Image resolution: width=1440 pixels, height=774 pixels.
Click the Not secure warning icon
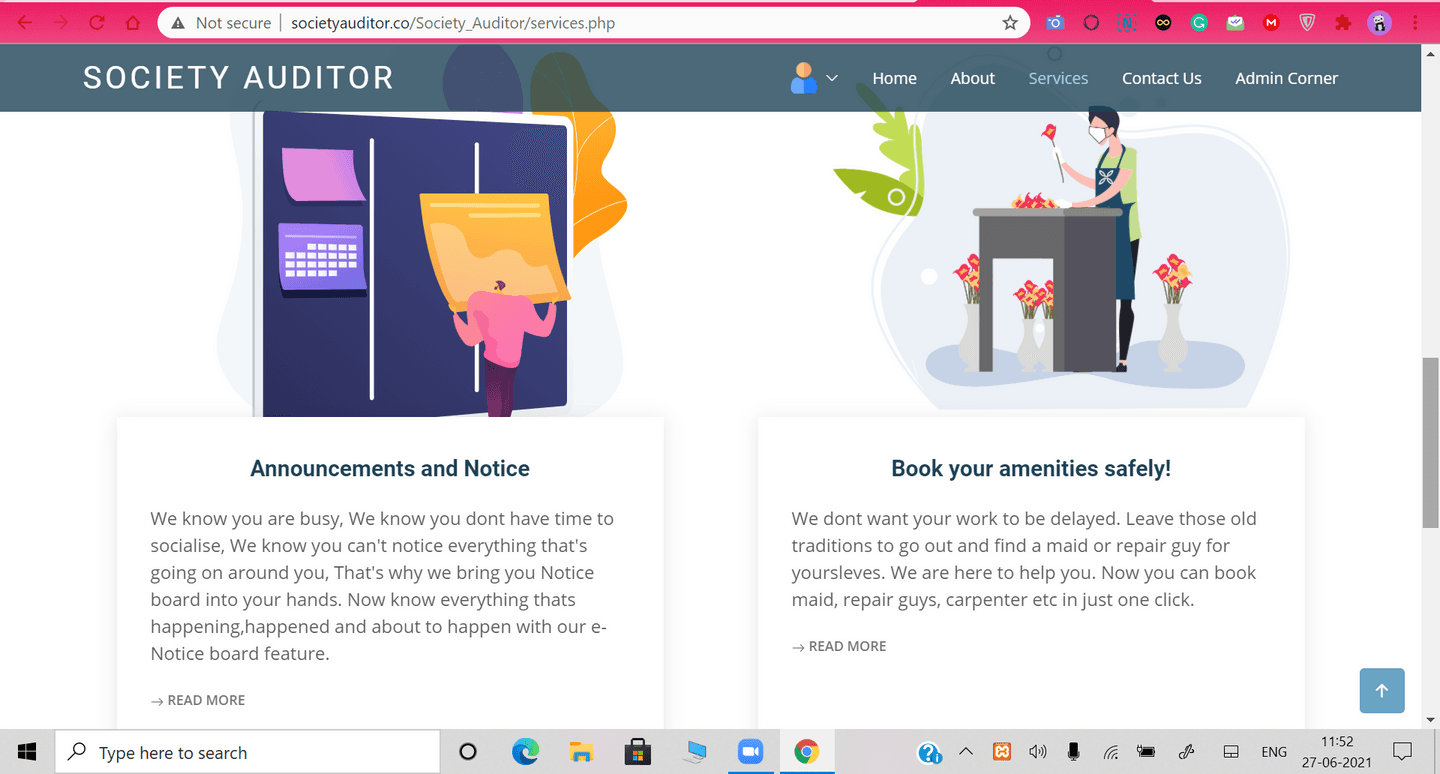point(178,22)
